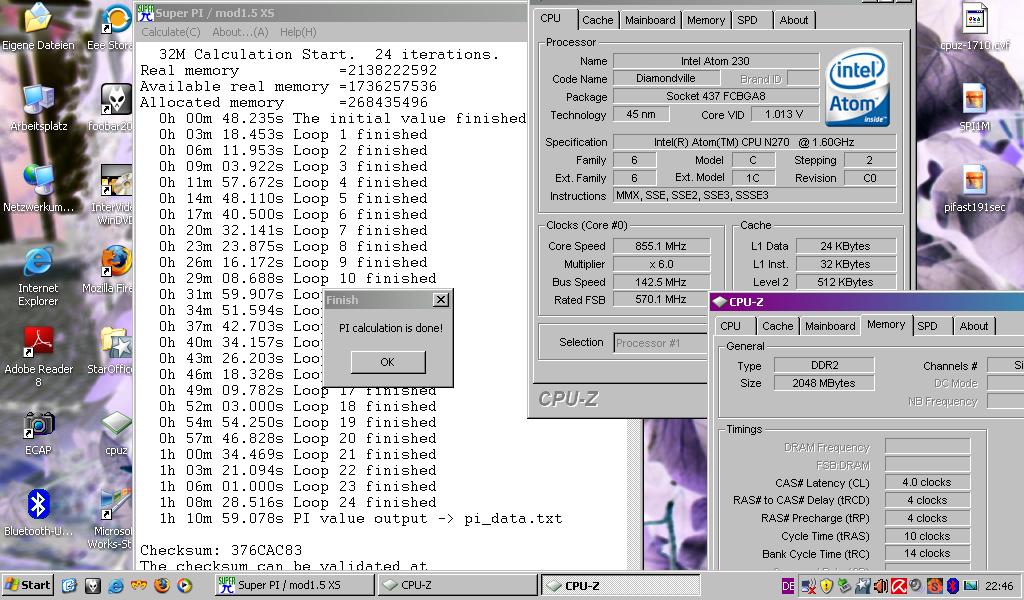Open Bluetooth desktop shortcut
Screen dimensions: 1024x600
coord(38,513)
